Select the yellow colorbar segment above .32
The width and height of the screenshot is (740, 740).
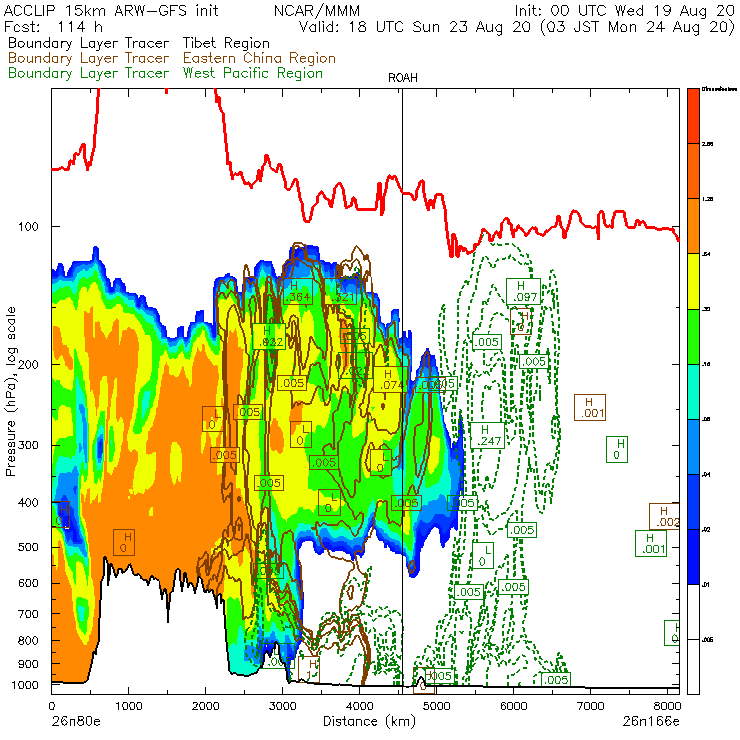click(x=693, y=281)
